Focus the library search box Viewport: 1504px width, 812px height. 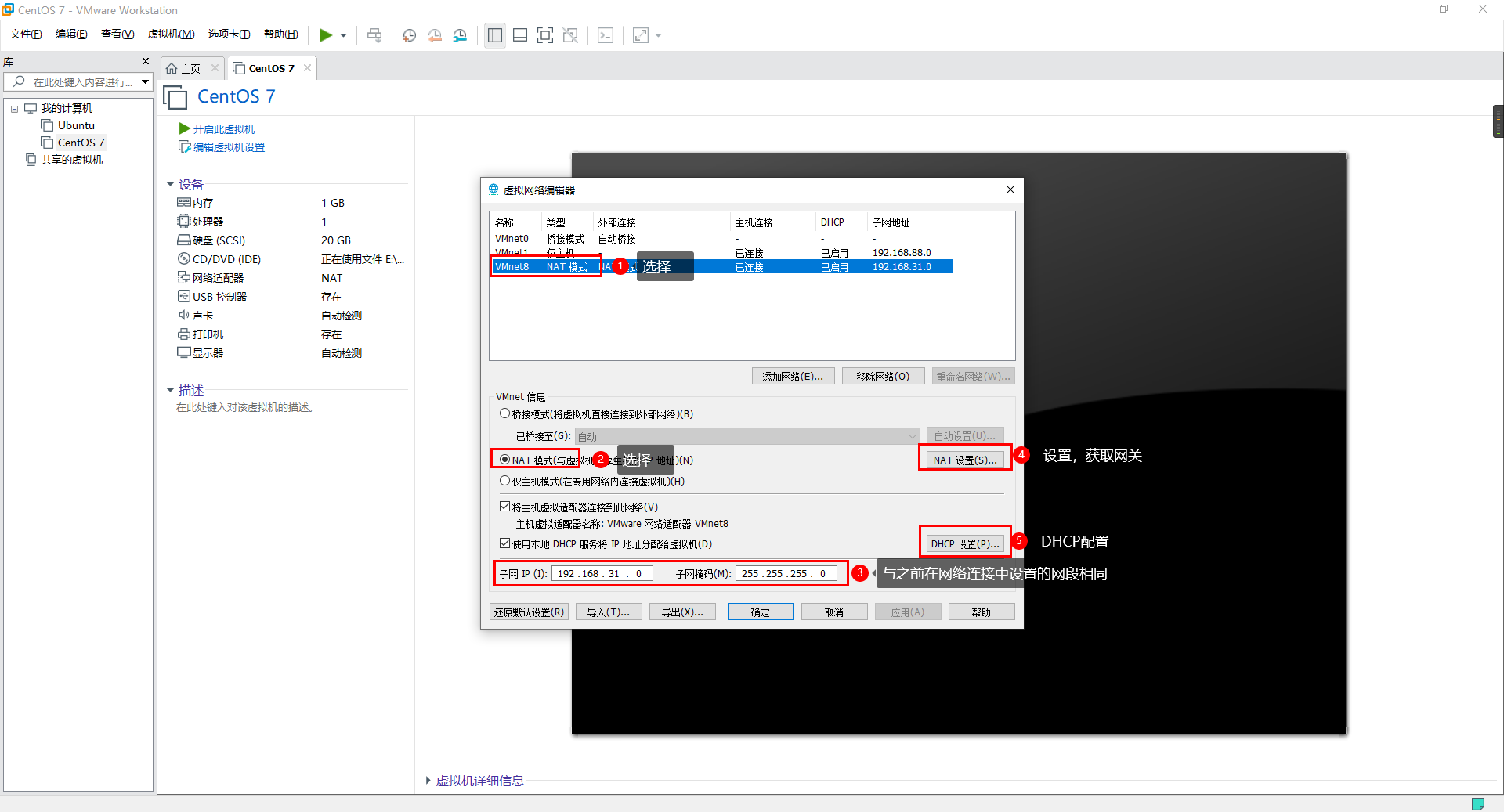coord(78,81)
